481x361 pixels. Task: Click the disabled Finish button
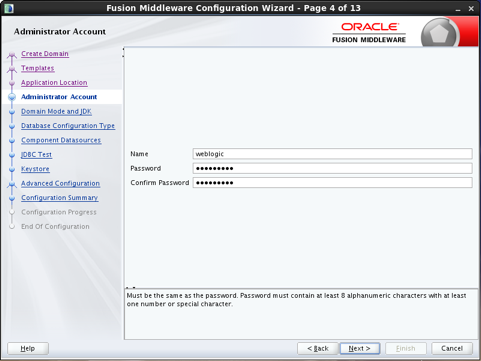coord(406,348)
